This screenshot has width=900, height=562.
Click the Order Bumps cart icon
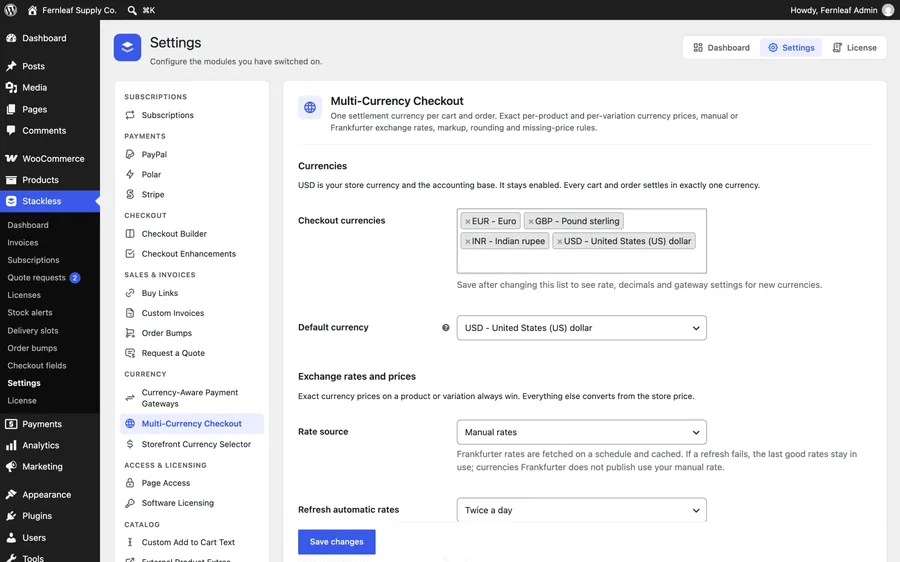click(x=130, y=333)
